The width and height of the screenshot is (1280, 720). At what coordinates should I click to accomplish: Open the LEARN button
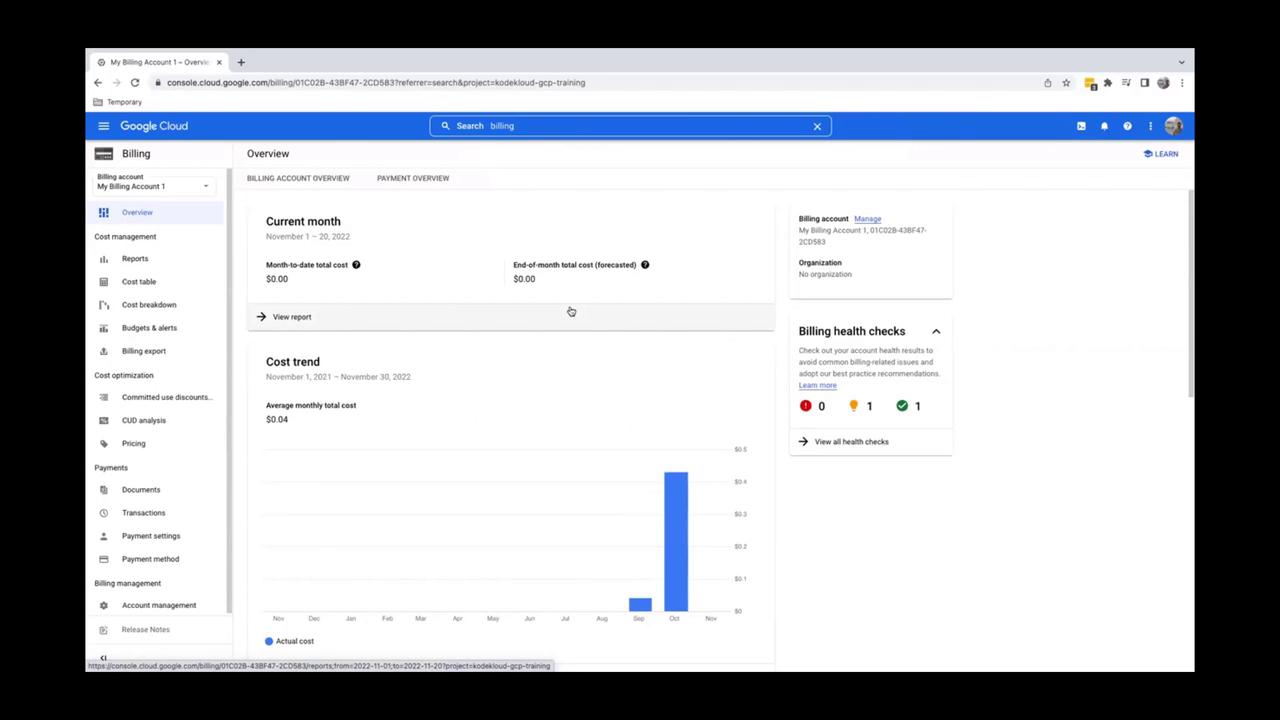[1161, 154]
